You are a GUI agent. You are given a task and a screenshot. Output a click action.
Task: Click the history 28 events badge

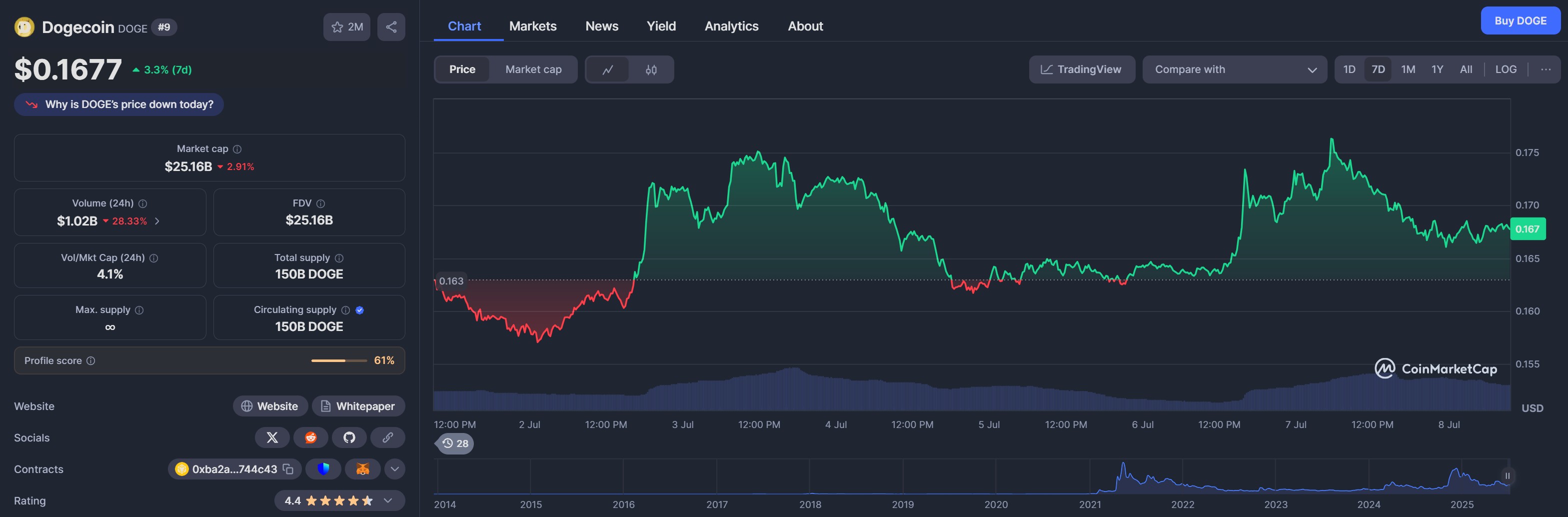455,443
